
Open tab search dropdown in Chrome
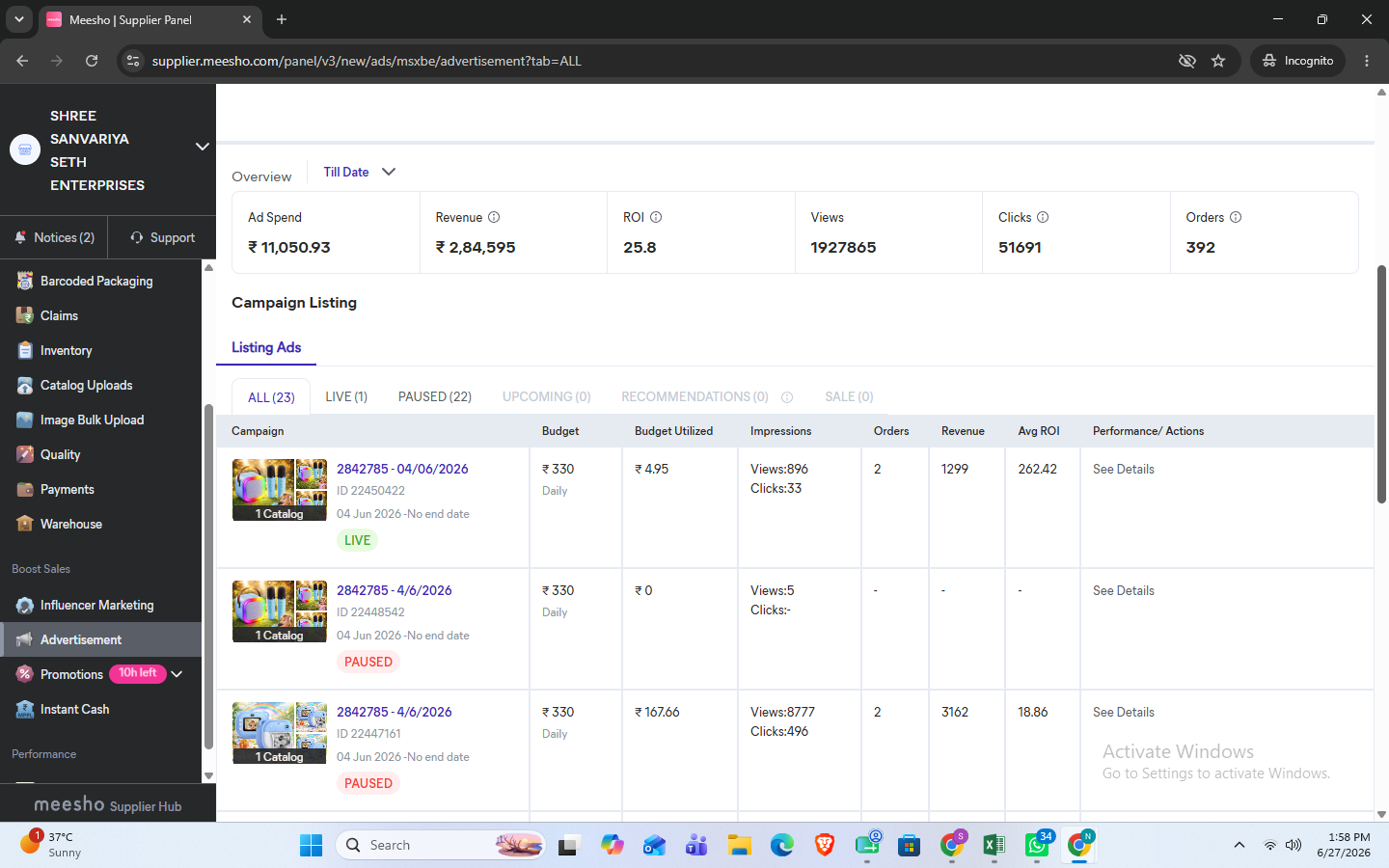pyautogui.click(x=18, y=19)
